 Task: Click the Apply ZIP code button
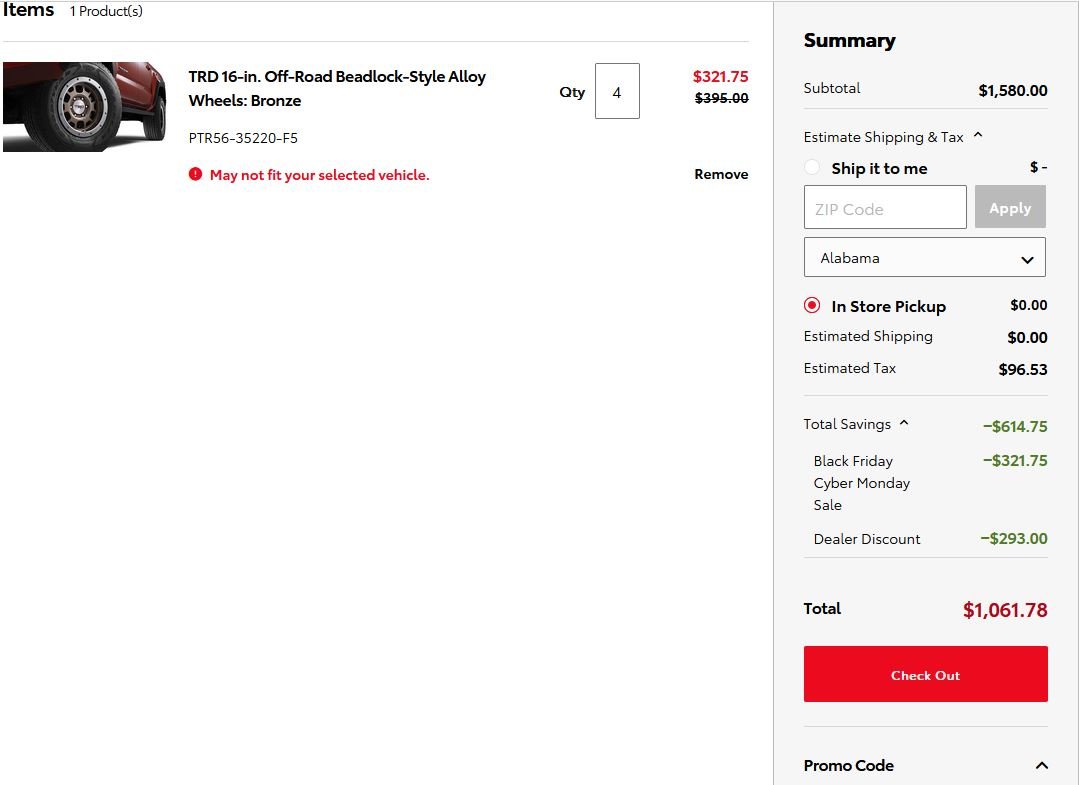tap(1010, 207)
